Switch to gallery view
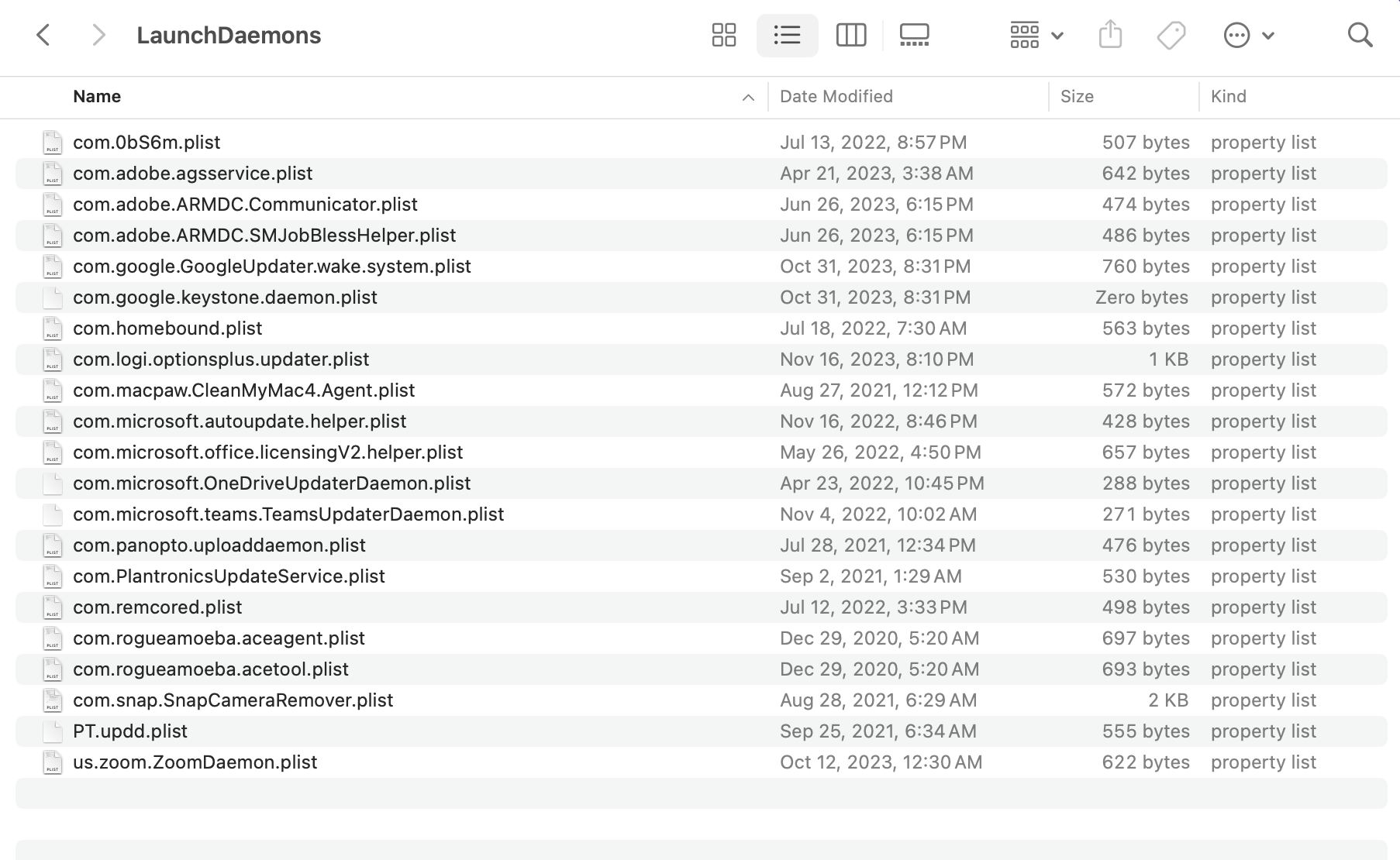 coord(914,35)
